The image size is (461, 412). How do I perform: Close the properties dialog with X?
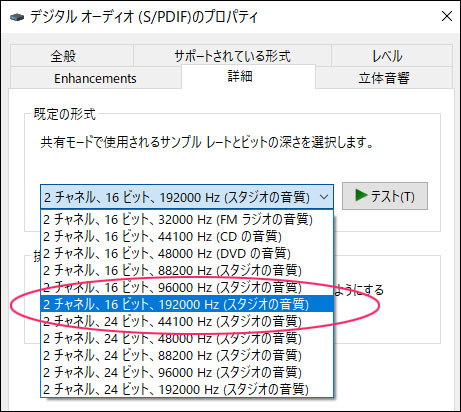(447, 16)
